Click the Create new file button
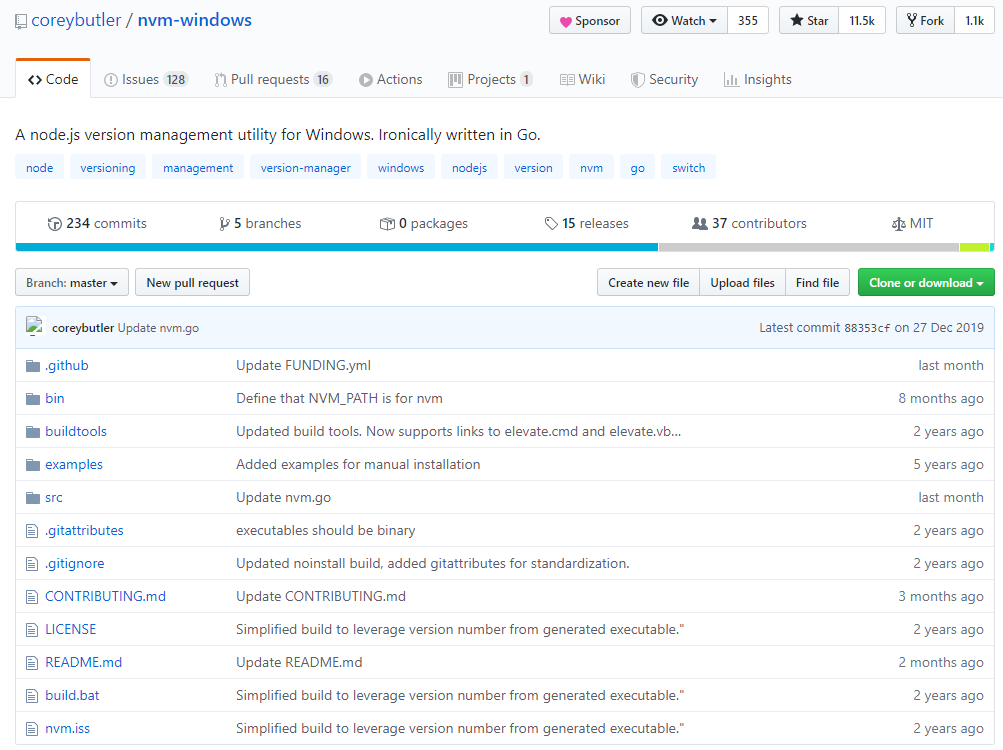Viewport: 1003px width, 750px height. pos(649,283)
